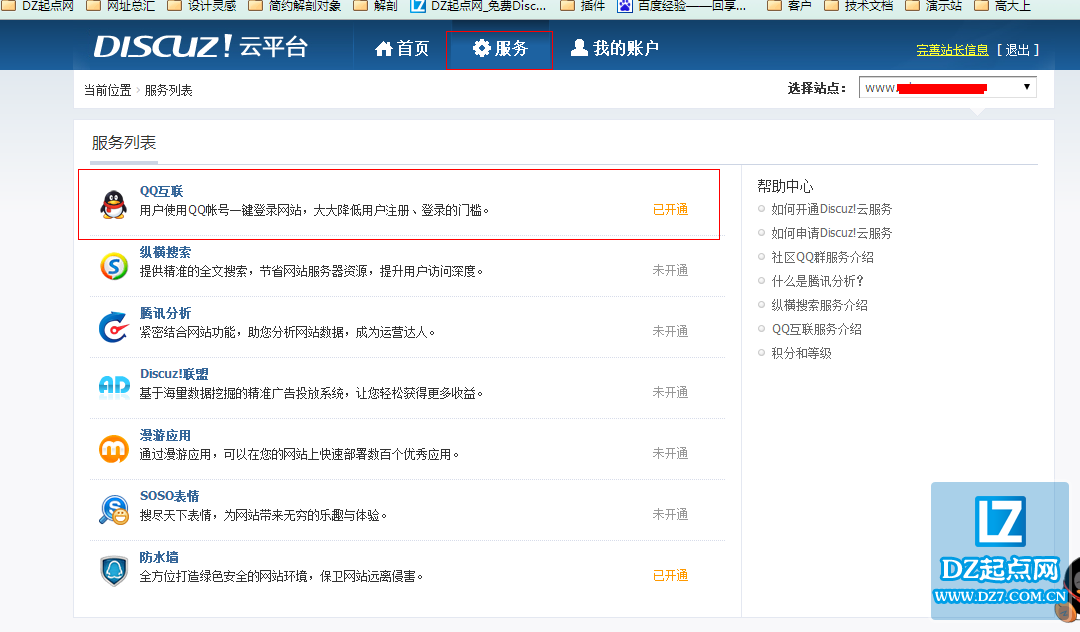
Task: Click 未开通 status for 漫游应用
Action: pyautogui.click(x=670, y=453)
